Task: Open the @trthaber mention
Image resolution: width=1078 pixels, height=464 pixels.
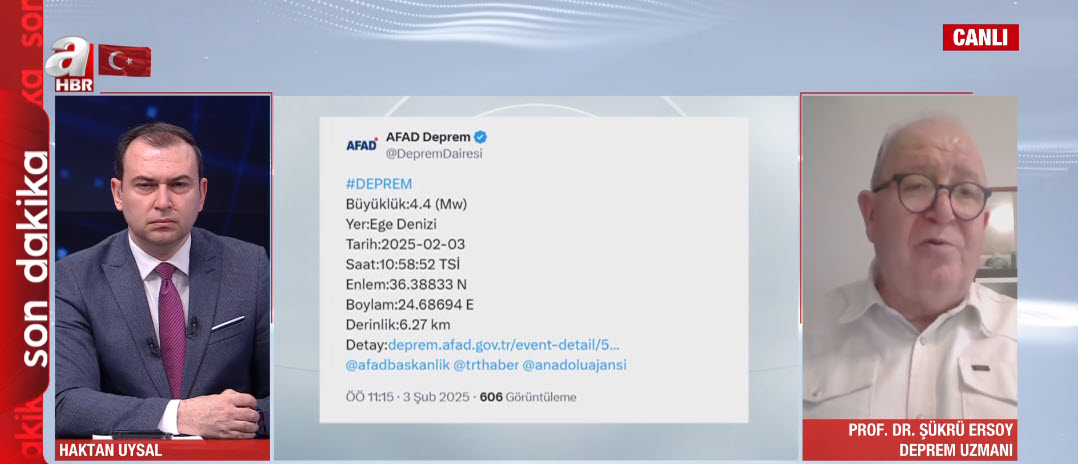Action: tap(485, 365)
